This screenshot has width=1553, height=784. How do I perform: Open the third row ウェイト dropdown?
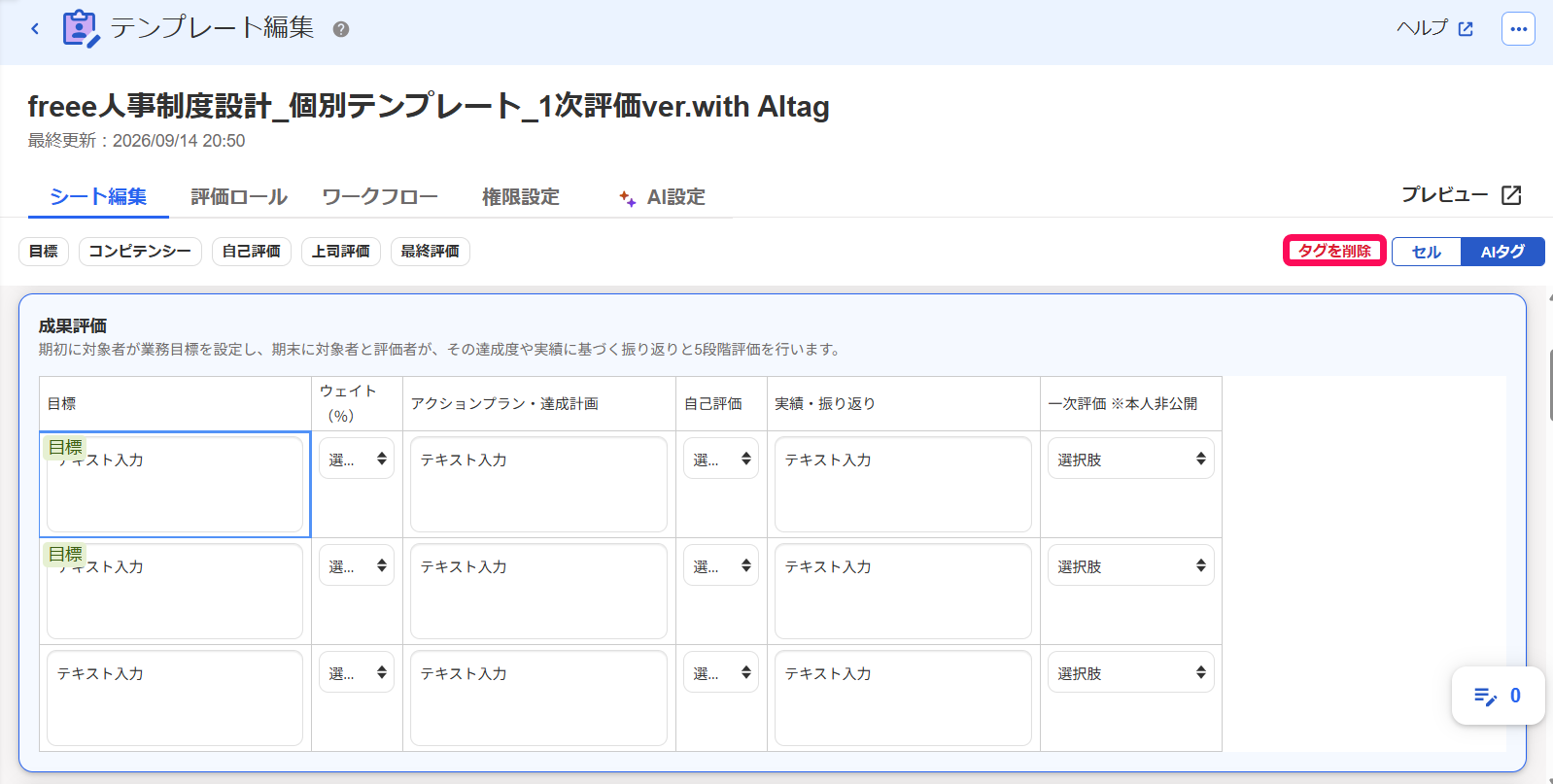click(357, 672)
